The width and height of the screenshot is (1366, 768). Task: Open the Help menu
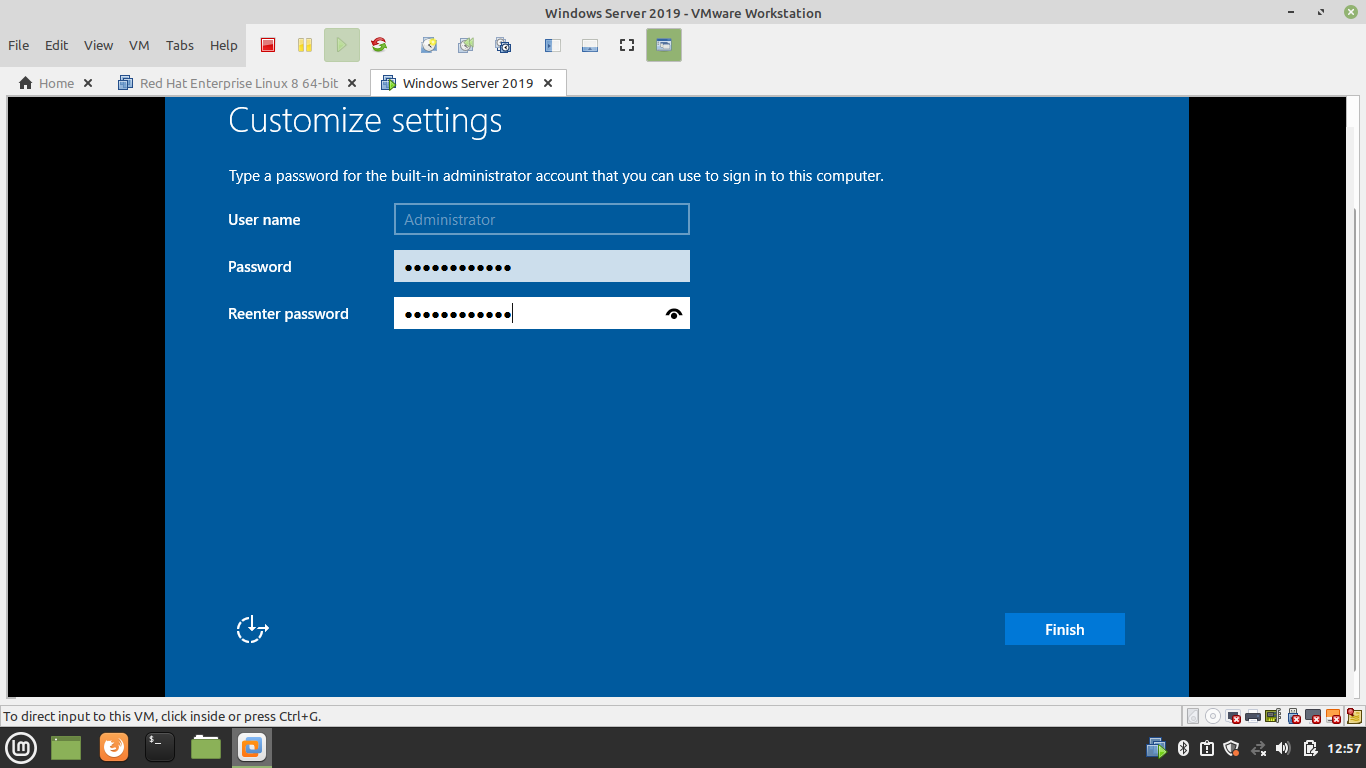224,45
